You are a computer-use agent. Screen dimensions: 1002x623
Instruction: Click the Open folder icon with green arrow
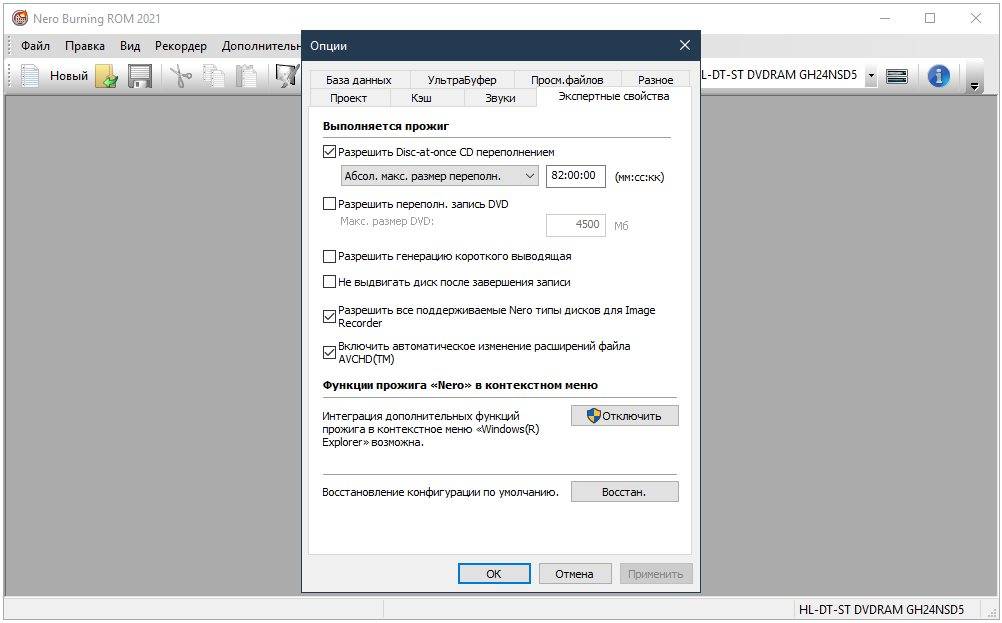(107, 76)
